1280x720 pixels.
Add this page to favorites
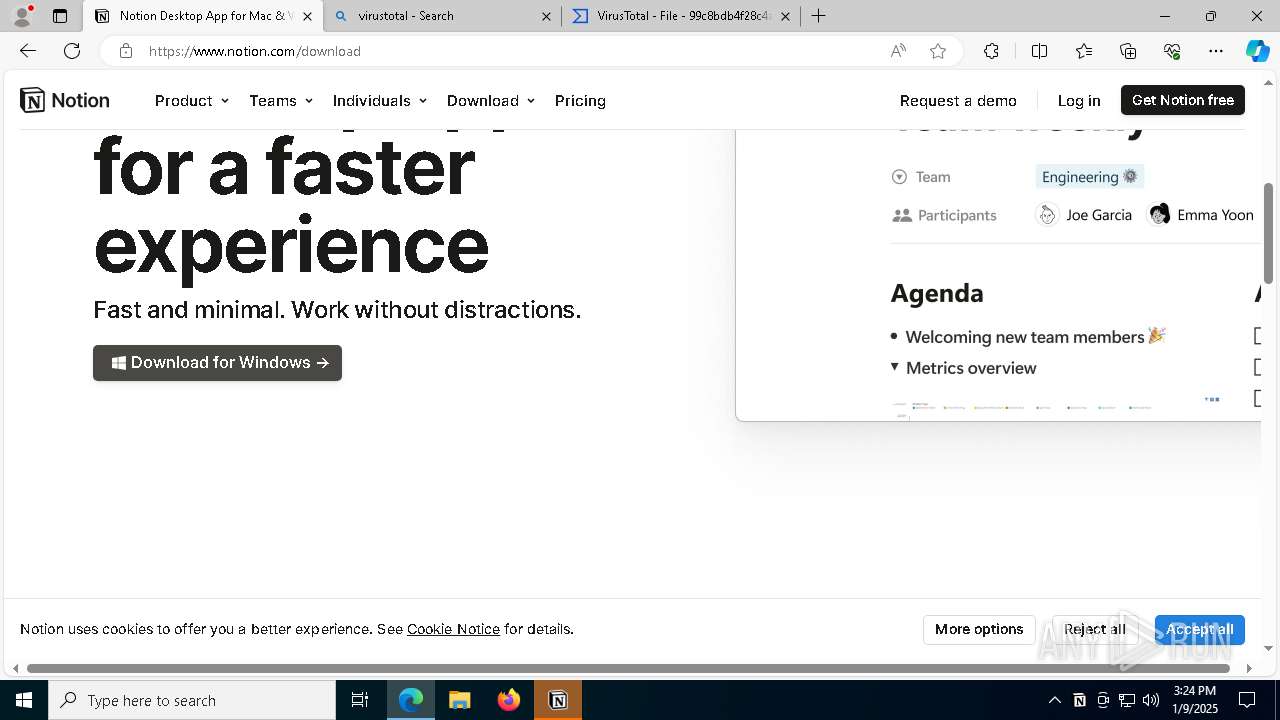[938, 51]
